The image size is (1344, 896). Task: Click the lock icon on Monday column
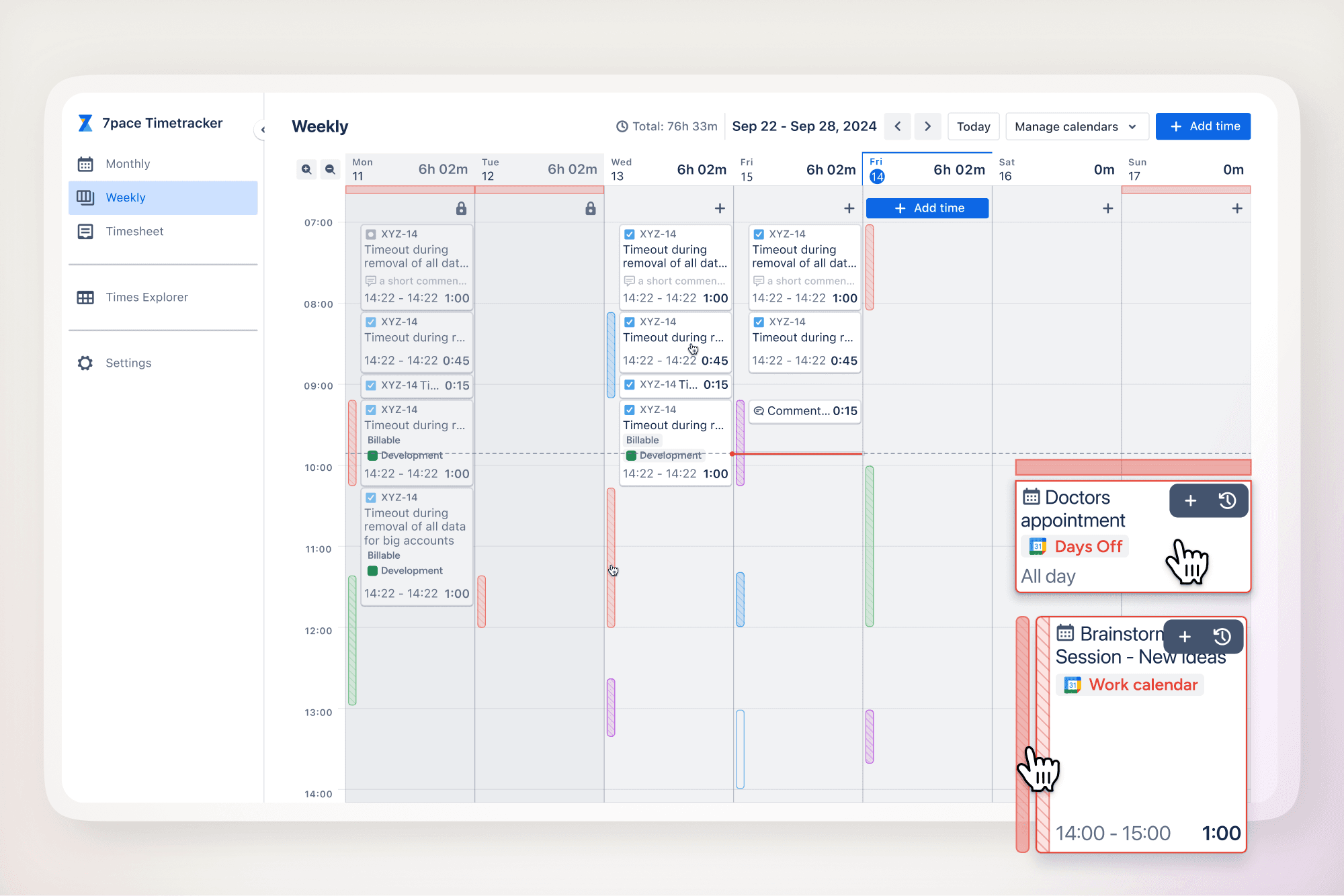tap(461, 208)
